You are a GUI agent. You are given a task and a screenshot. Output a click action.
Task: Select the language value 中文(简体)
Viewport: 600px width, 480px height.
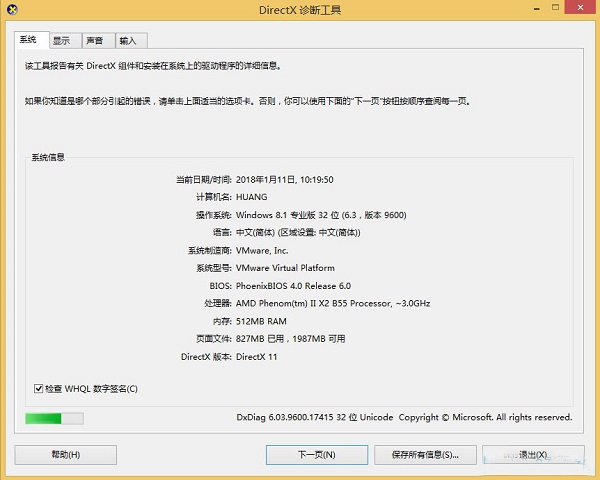[x=255, y=233]
